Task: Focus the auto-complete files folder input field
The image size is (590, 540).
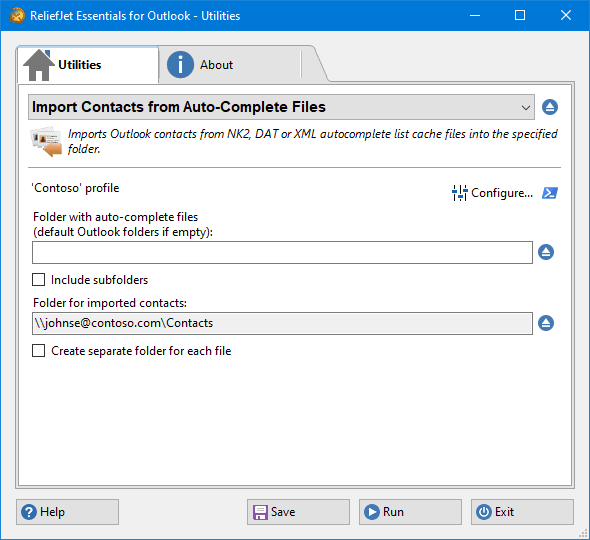Action: point(282,253)
